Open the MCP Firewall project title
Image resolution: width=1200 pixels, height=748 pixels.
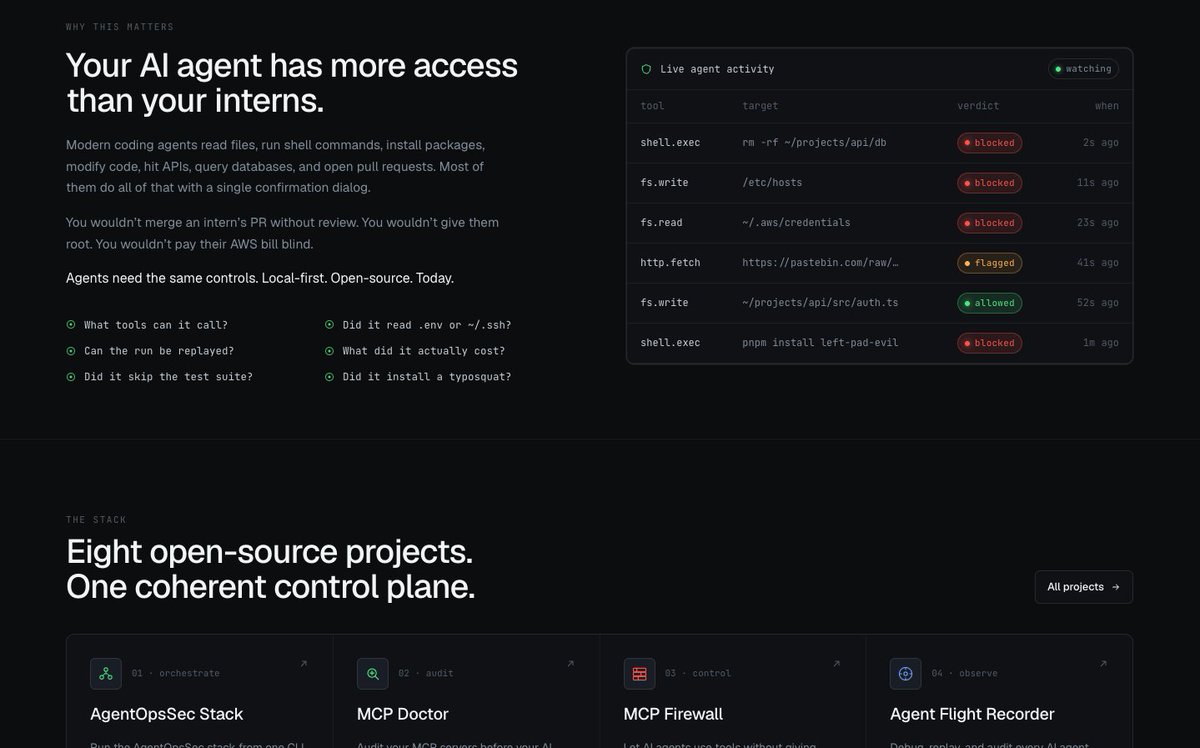673,714
